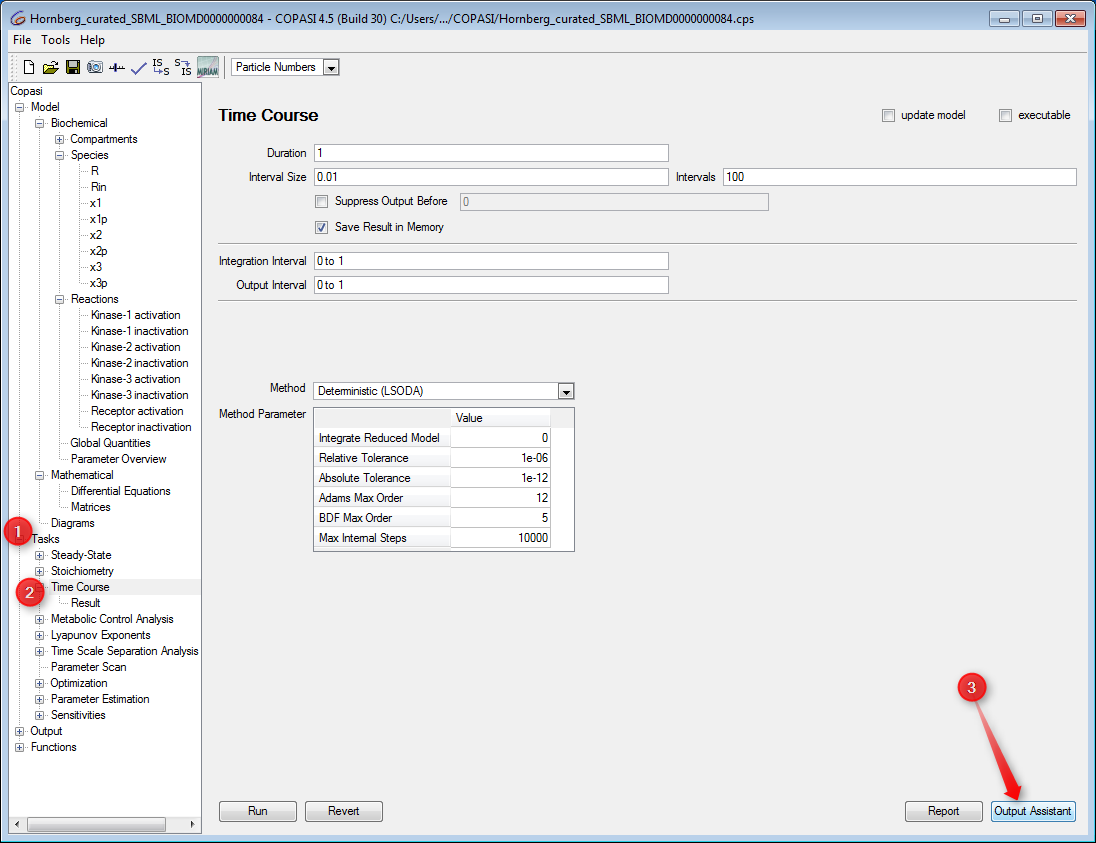Screen dimensions: 1096x843
Task: Open the Output Assistant
Action: pos(1033,812)
